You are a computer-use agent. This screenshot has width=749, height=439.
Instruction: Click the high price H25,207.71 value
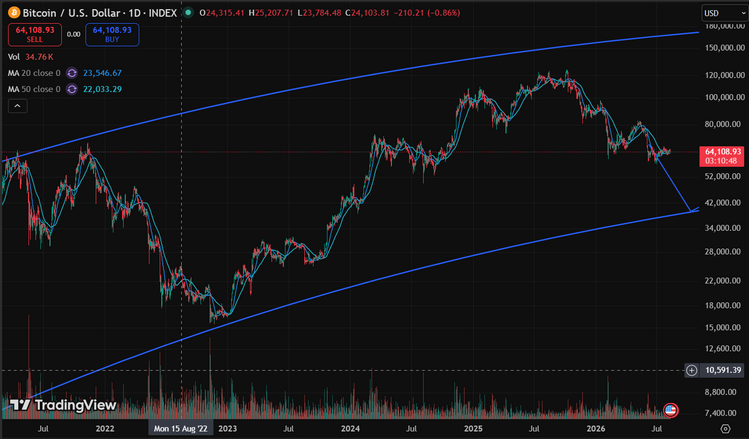[271, 13]
